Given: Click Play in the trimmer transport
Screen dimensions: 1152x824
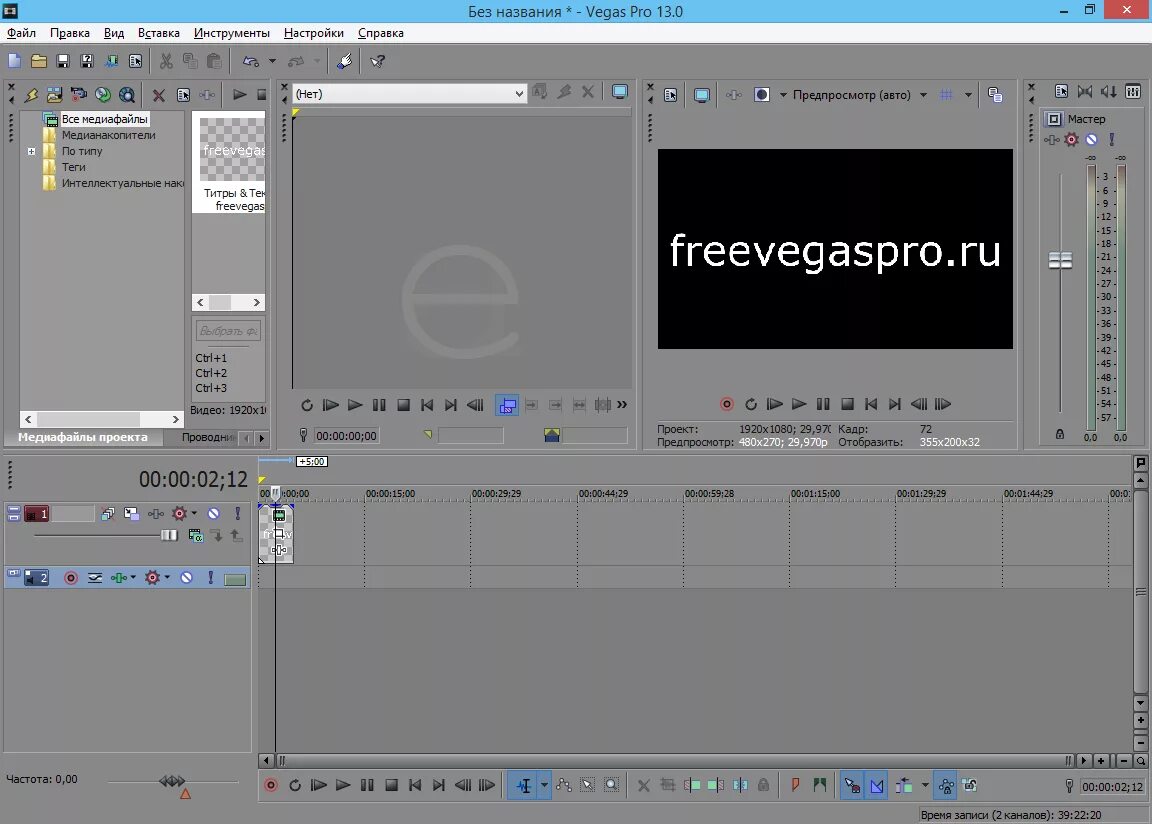Looking at the screenshot, I should tap(355, 405).
